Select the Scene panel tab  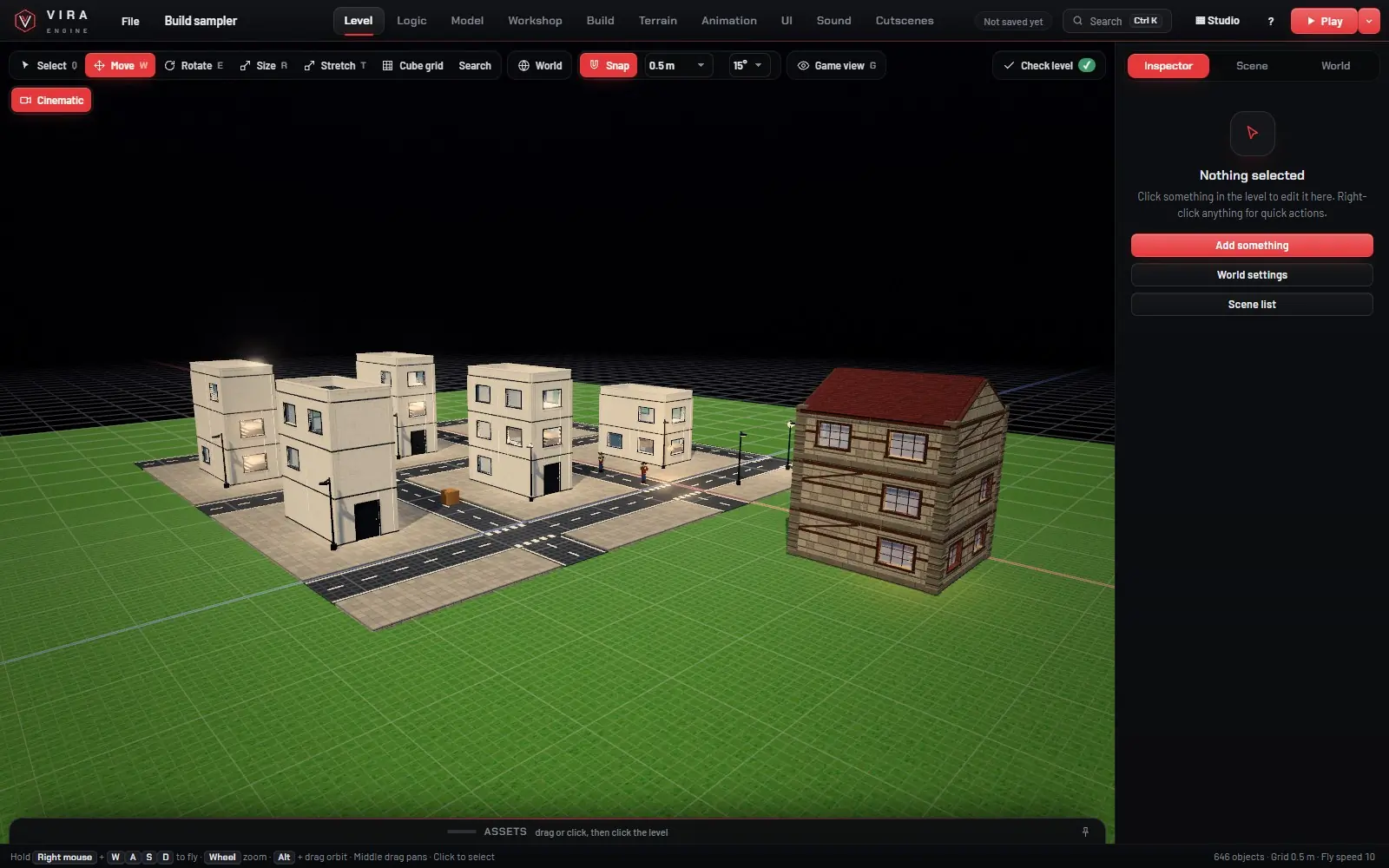point(1251,66)
